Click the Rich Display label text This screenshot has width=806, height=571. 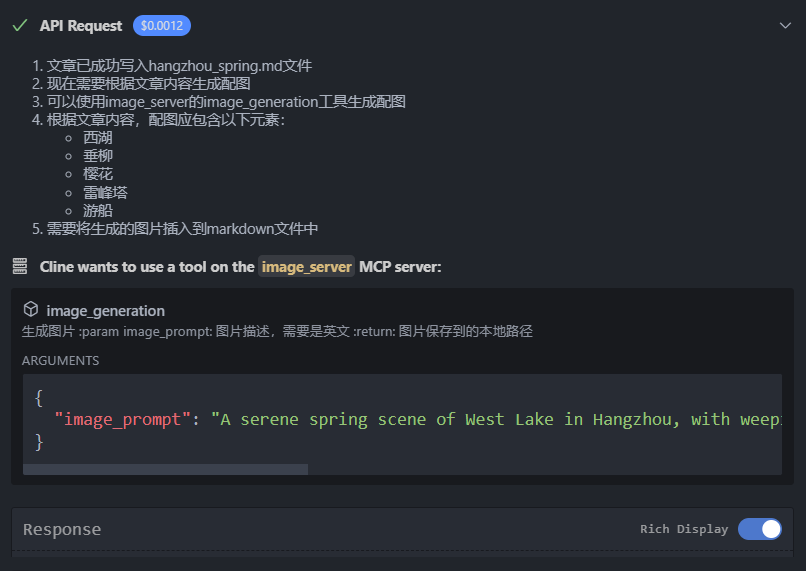[684, 529]
